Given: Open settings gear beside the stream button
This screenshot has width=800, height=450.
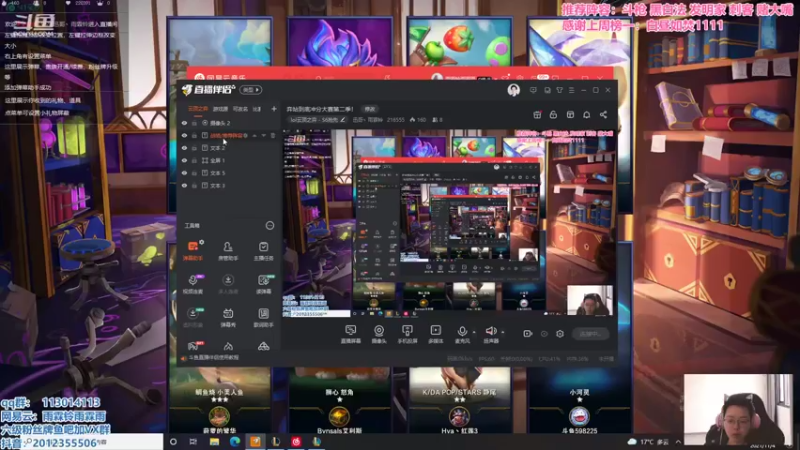Looking at the screenshot, I should pos(560,334).
